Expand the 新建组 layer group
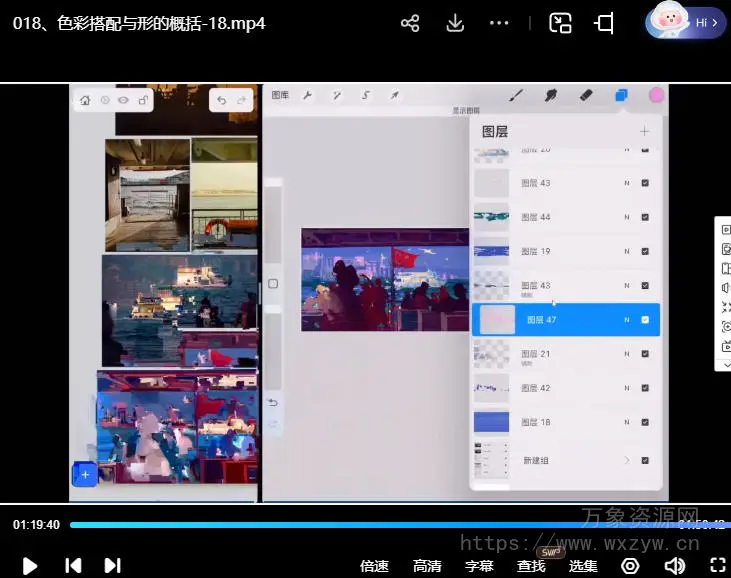Screen dimensions: 731x578 pyautogui.click(x=627, y=460)
